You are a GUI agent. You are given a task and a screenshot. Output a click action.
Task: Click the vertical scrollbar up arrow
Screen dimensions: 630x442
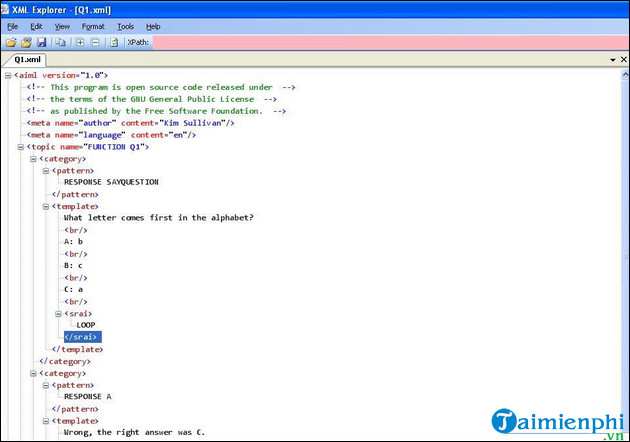pyautogui.click(x=625, y=75)
